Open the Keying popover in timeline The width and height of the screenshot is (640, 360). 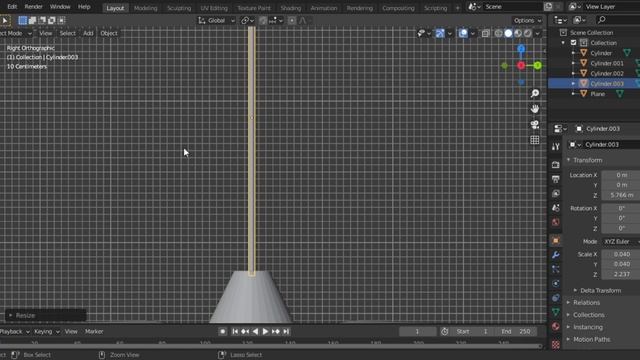click(x=46, y=332)
